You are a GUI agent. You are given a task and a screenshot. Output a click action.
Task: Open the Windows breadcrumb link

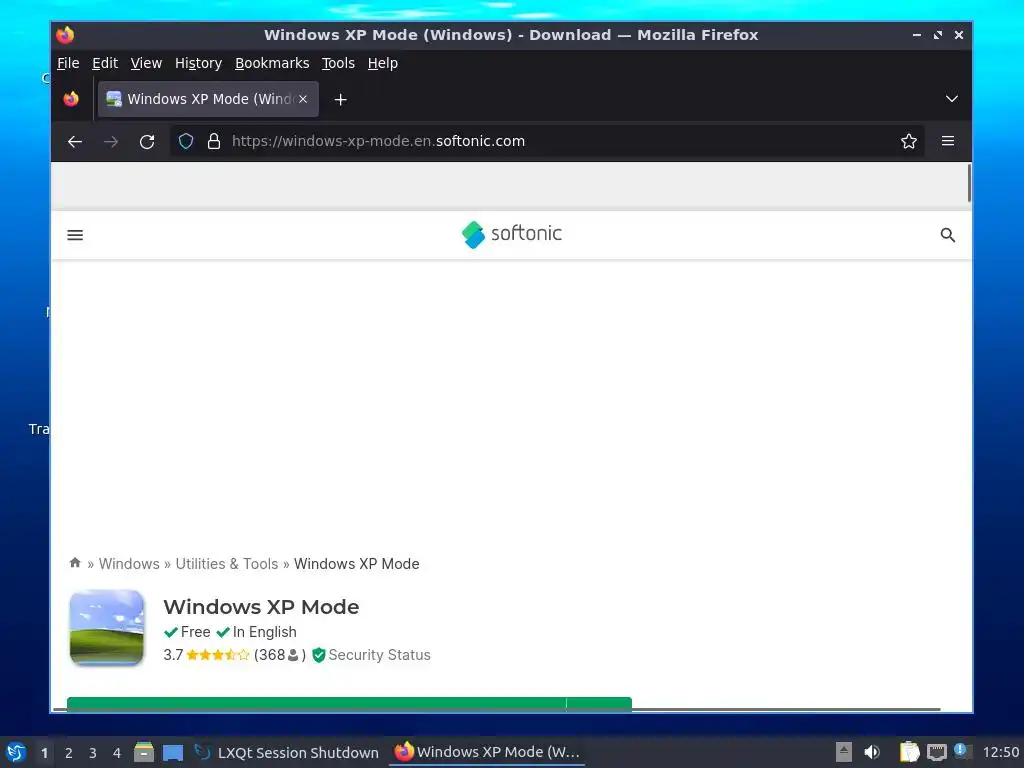point(129,564)
